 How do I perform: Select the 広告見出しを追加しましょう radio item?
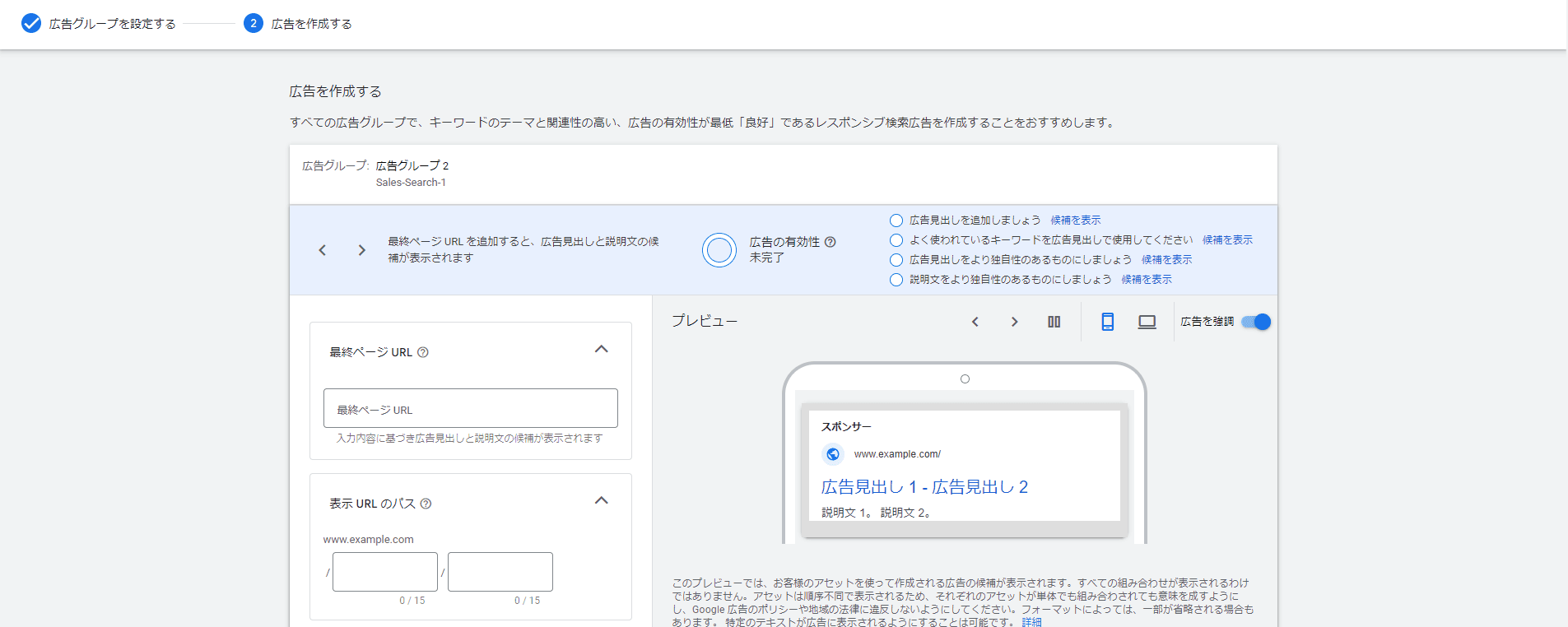pos(896,221)
